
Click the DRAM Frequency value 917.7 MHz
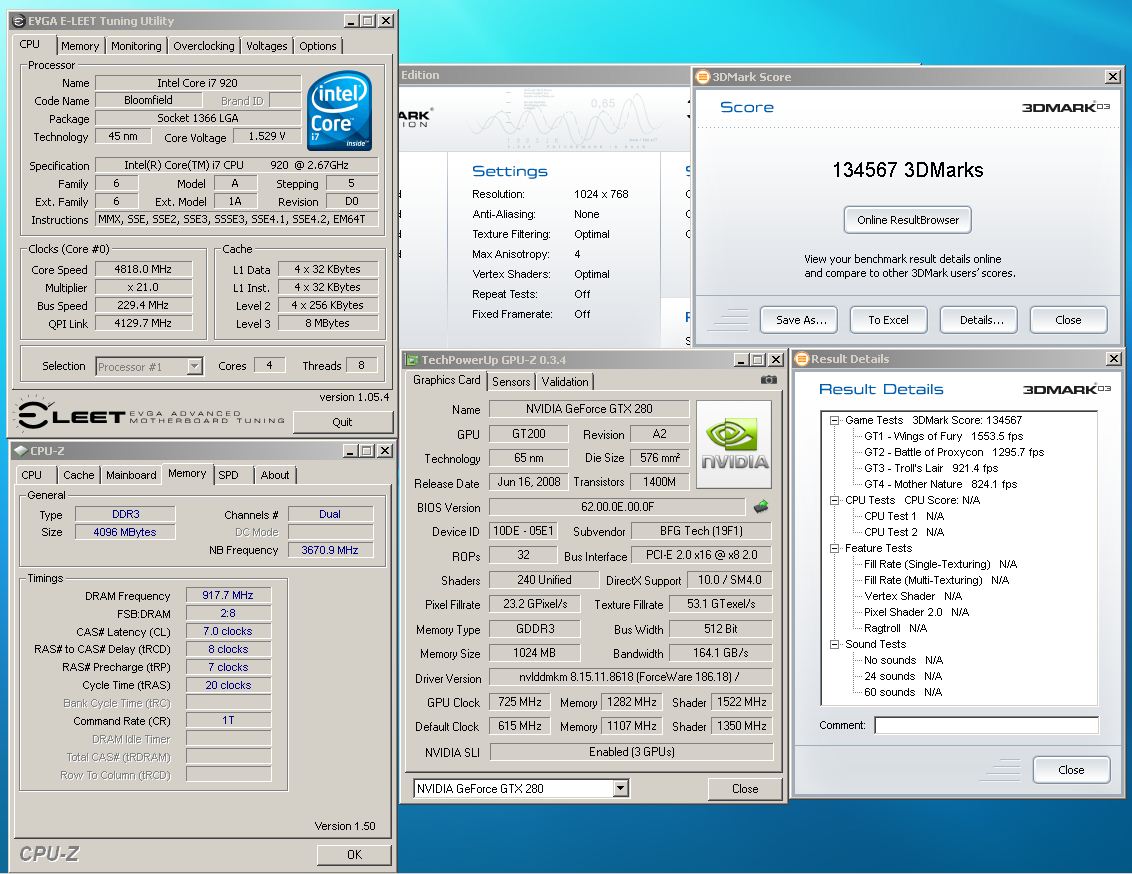pos(228,595)
